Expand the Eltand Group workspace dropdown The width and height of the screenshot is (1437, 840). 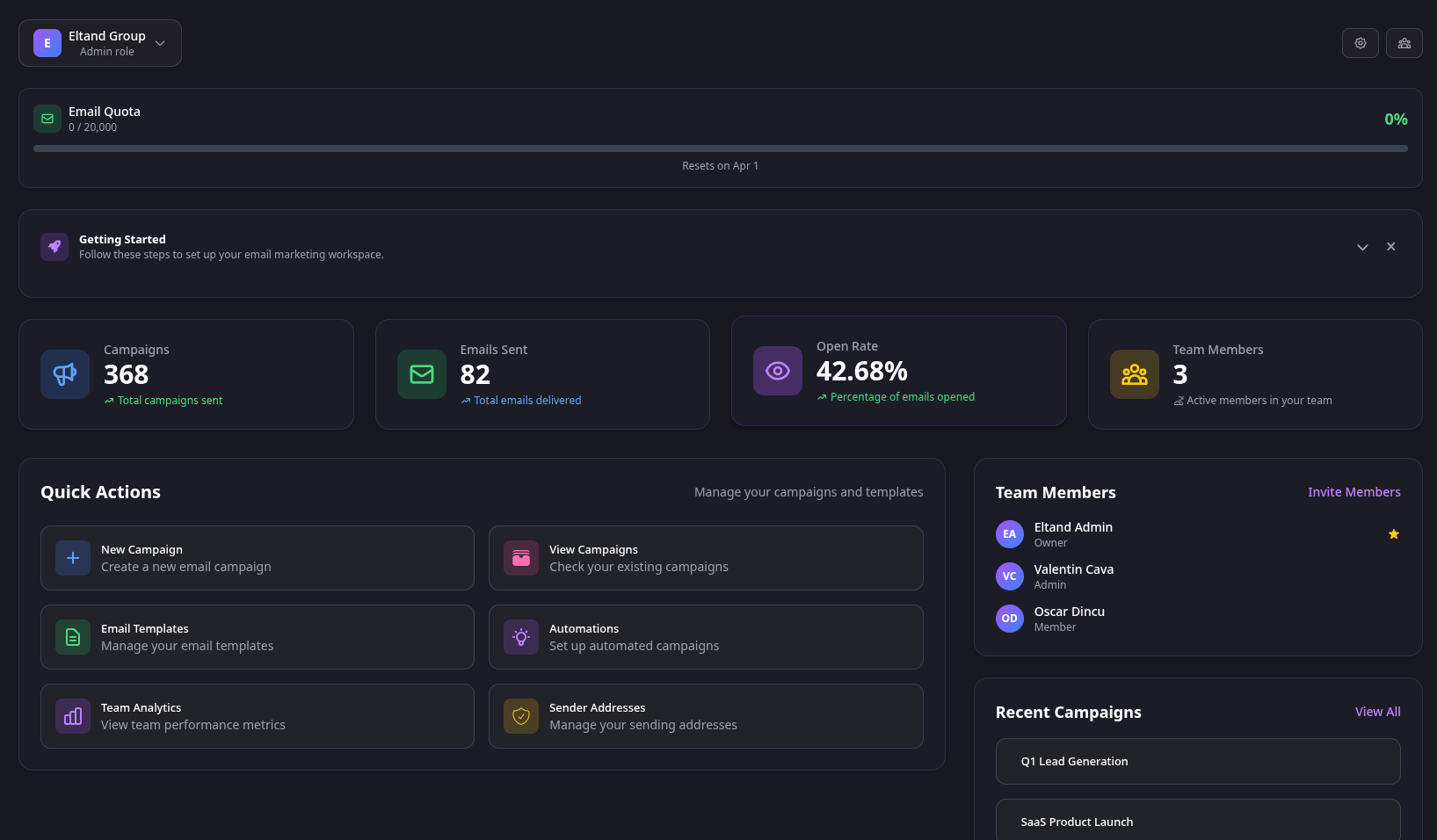click(x=159, y=42)
